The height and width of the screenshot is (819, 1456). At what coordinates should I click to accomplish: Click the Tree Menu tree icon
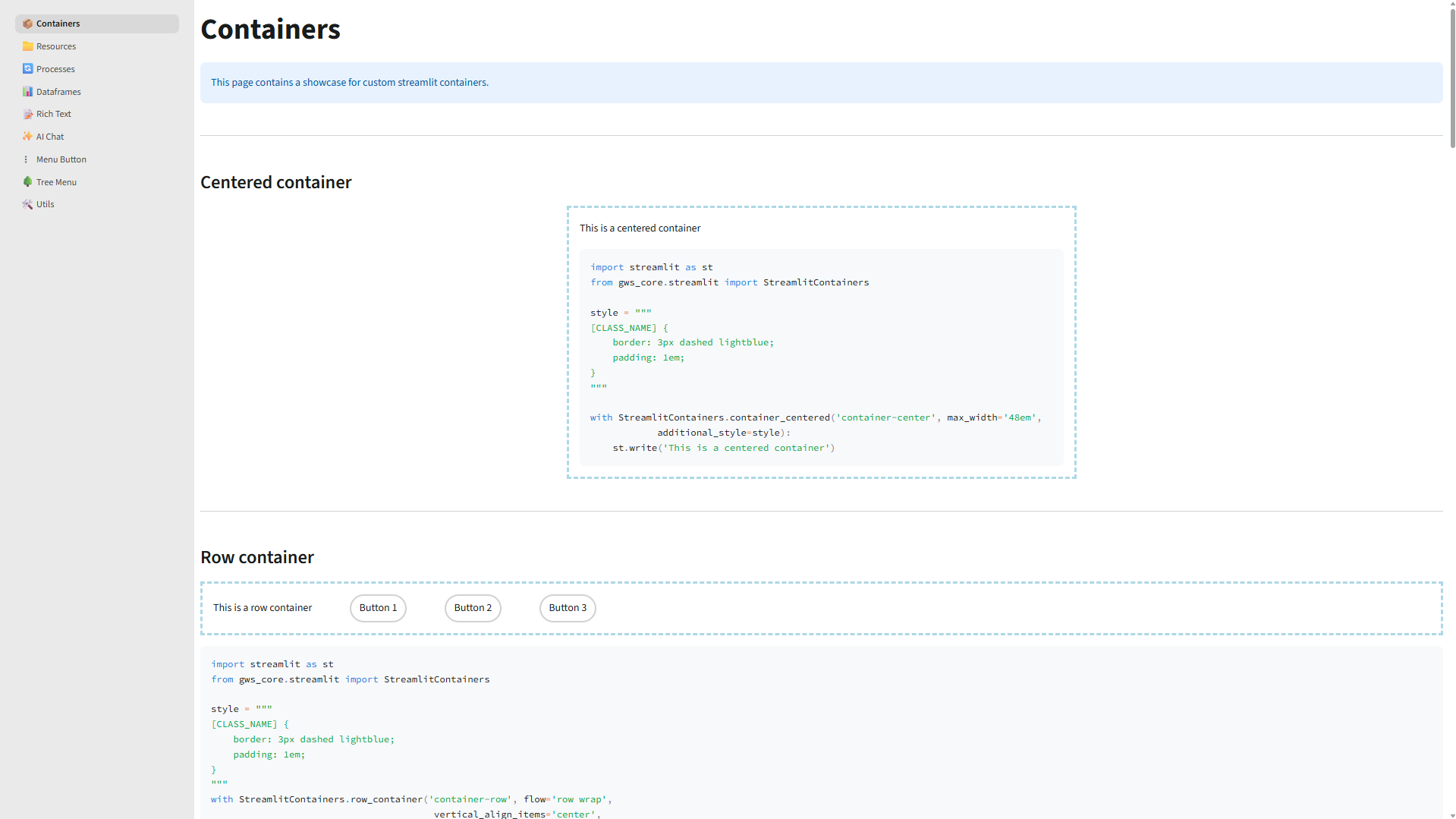pos(28,182)
